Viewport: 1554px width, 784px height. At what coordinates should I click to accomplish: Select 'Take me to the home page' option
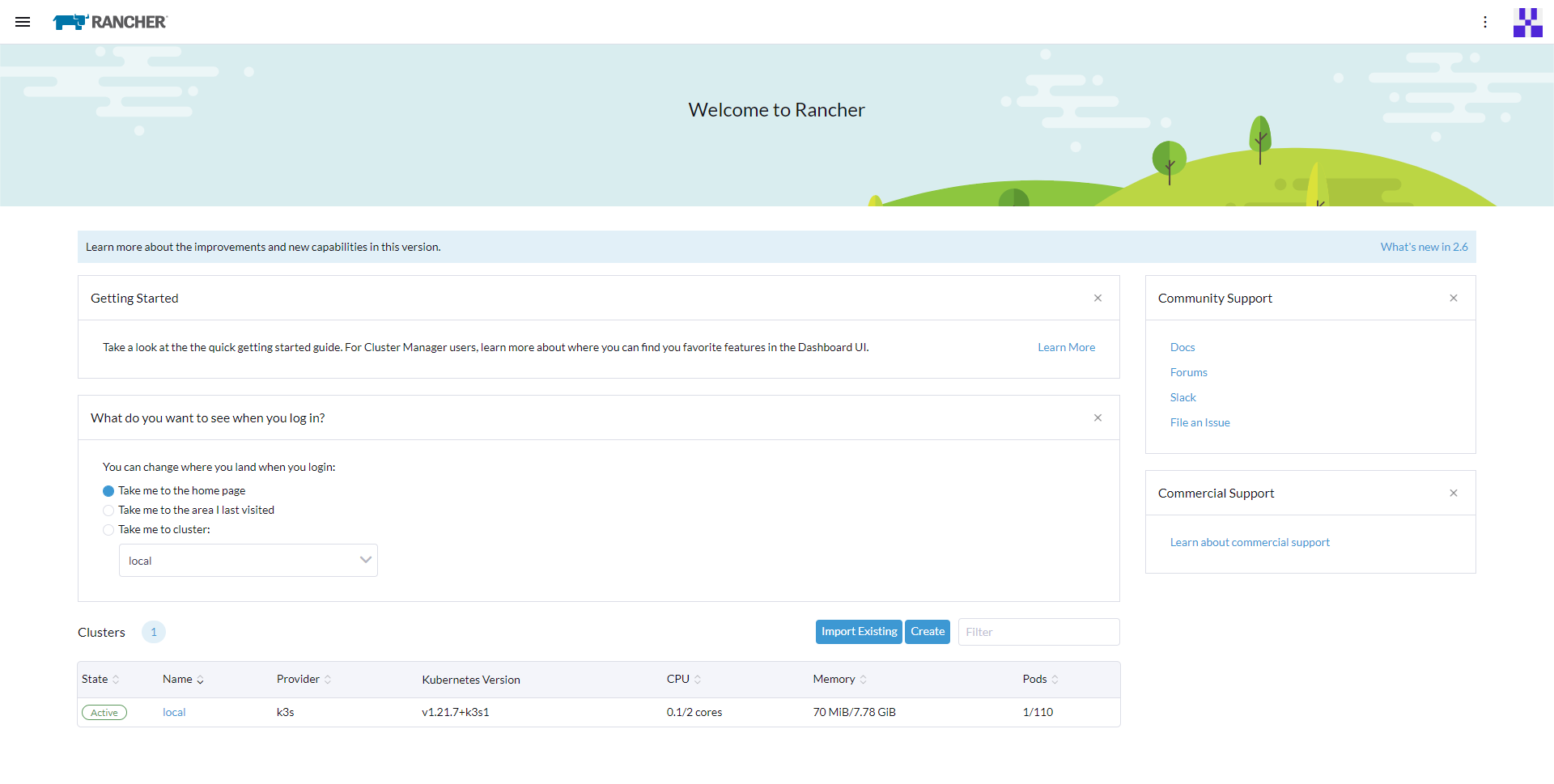(x=108, y=490)
